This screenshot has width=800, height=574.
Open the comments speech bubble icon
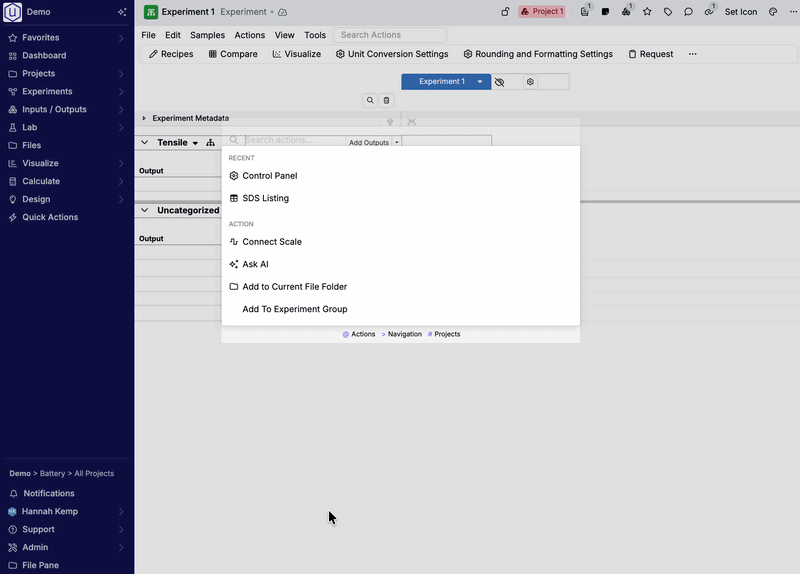(688, 12)
